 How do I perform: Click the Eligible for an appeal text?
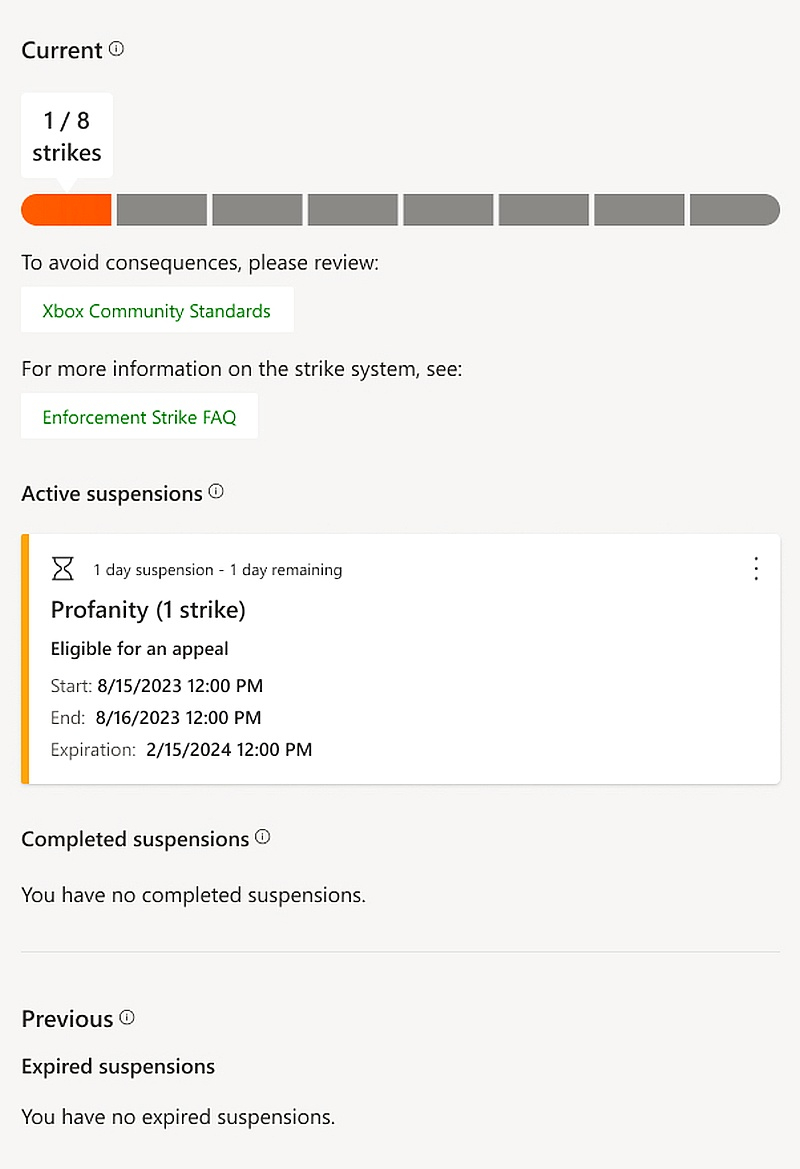(x=140, y=649)
